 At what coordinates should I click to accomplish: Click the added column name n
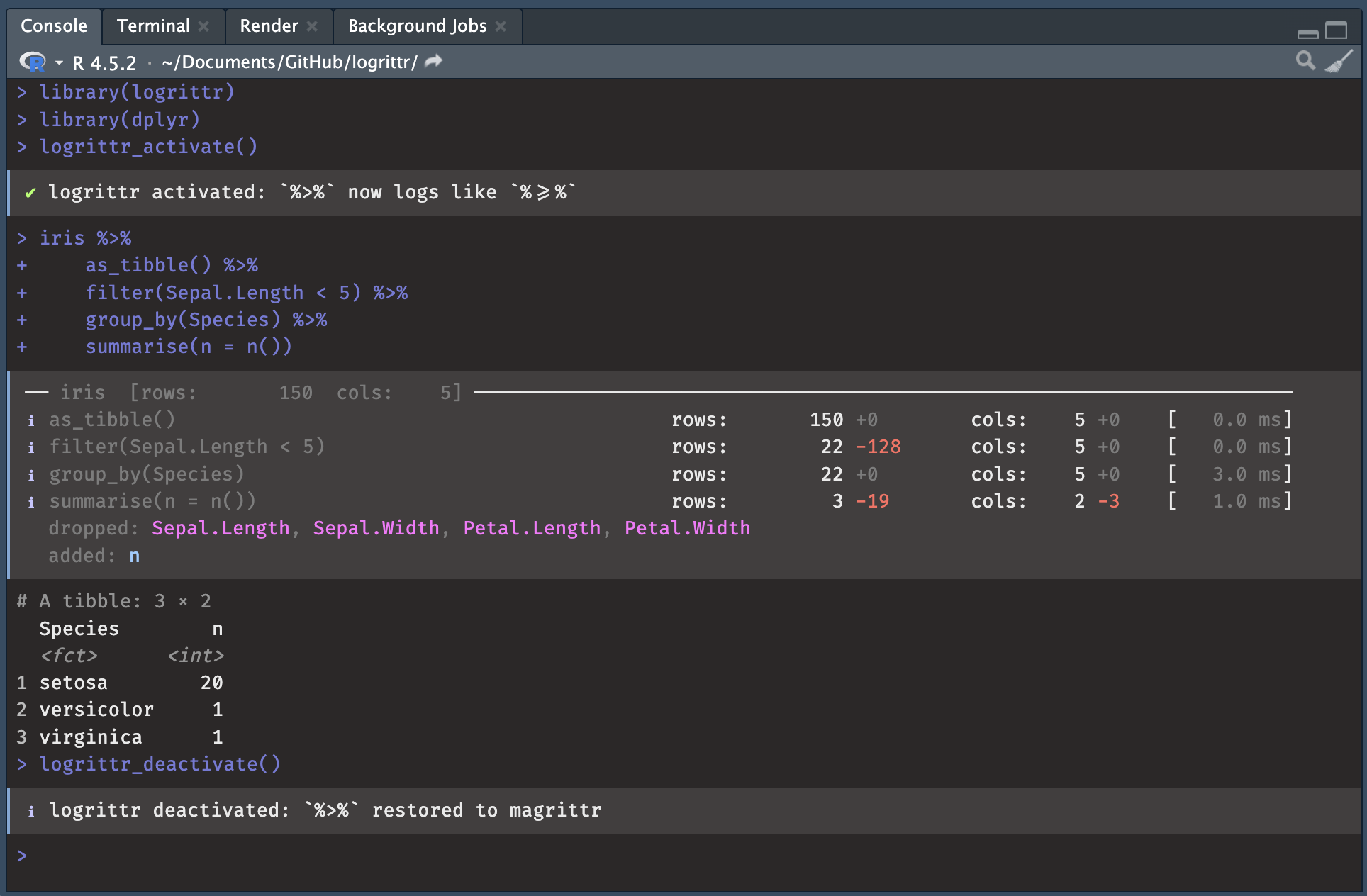135,556
